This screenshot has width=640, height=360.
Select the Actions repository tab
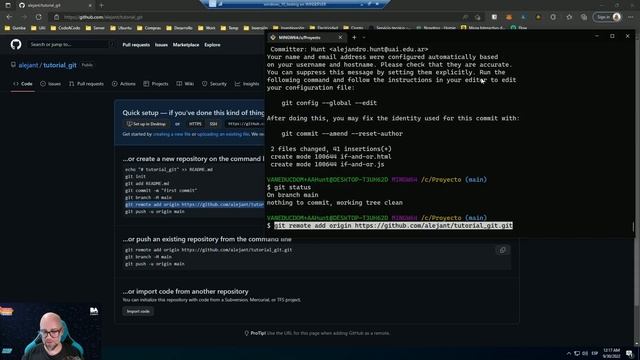tap(124, 84)
